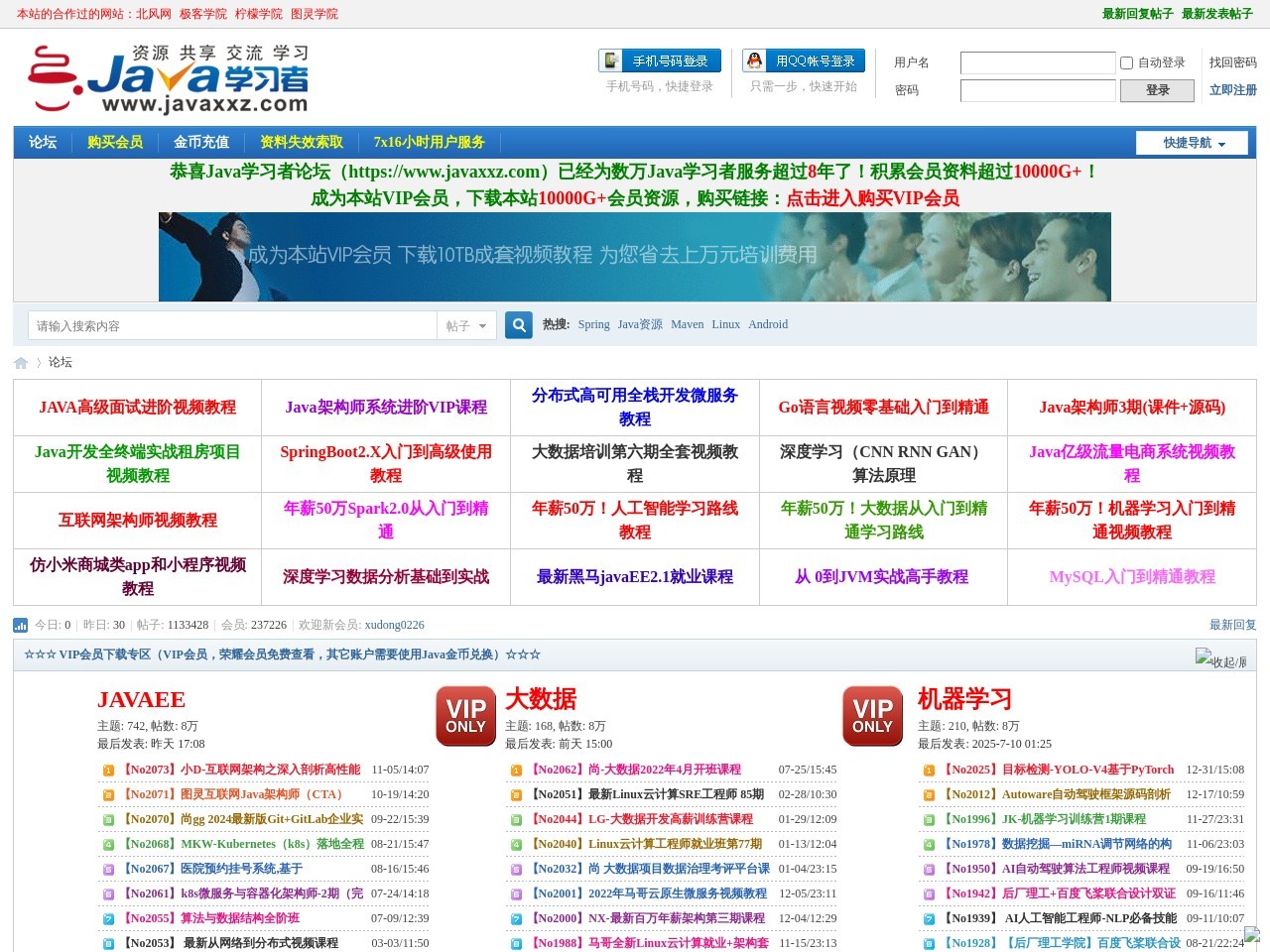Screen dimensions: 1270x952
Task: Click rank icon beside No2070 Git thread
Action: point(109,820)
